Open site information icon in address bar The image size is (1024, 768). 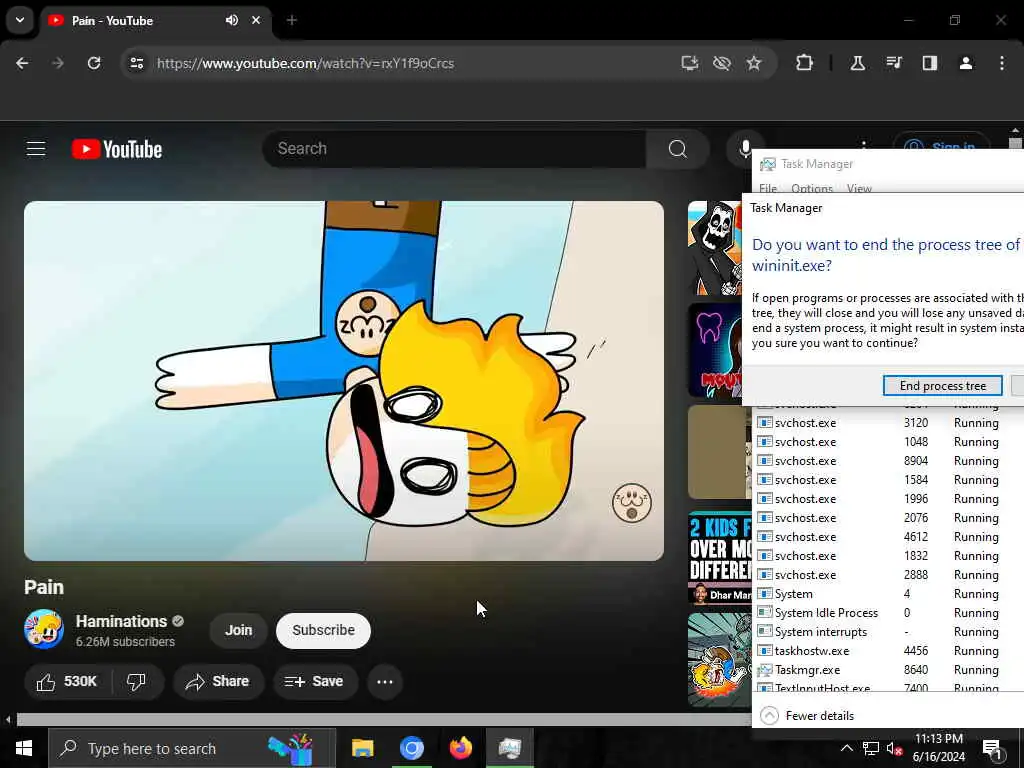137,63
